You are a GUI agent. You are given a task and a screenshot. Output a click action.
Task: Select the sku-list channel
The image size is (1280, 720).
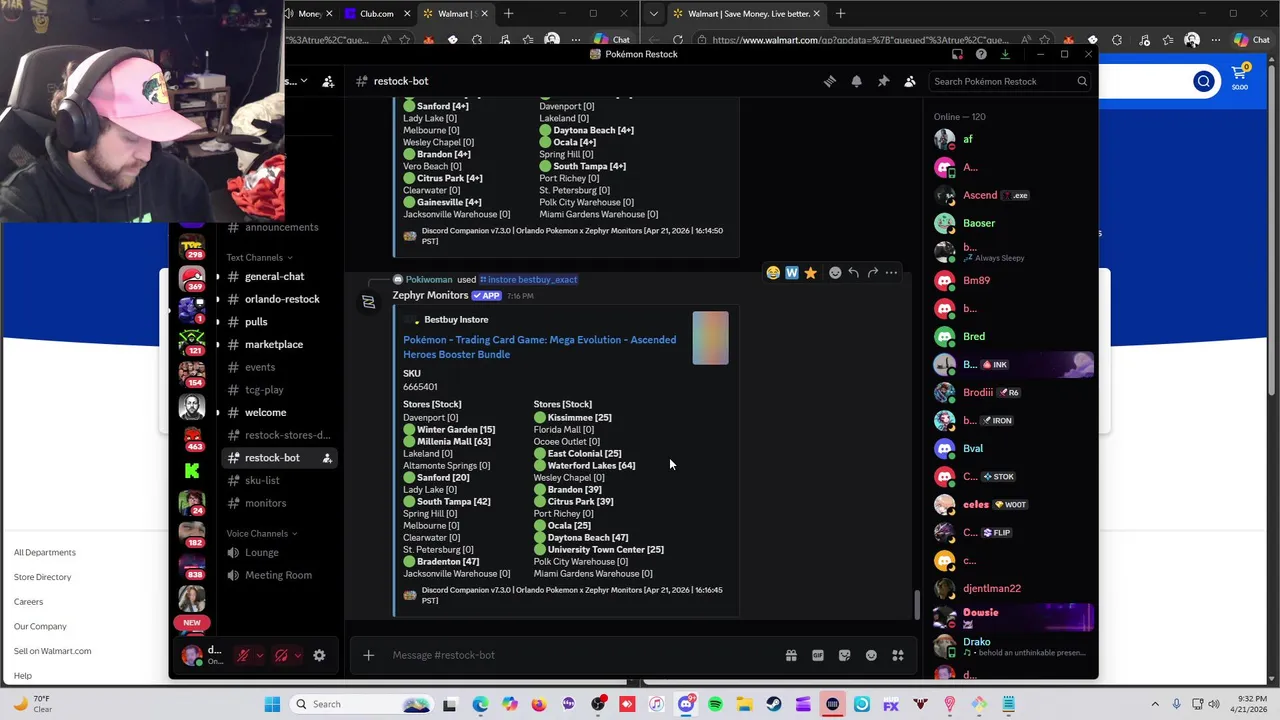262,480
